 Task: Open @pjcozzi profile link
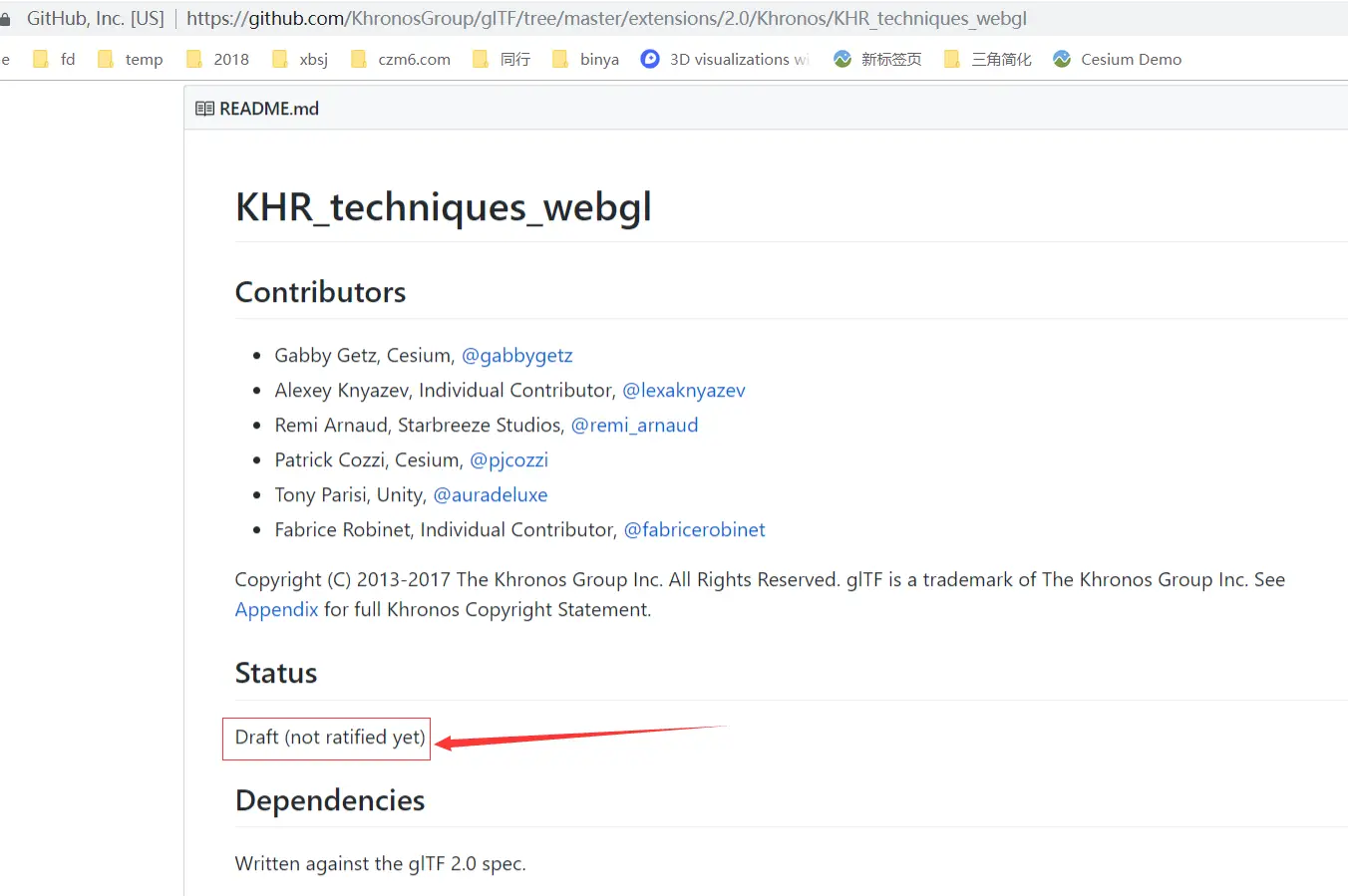(508, 460)
